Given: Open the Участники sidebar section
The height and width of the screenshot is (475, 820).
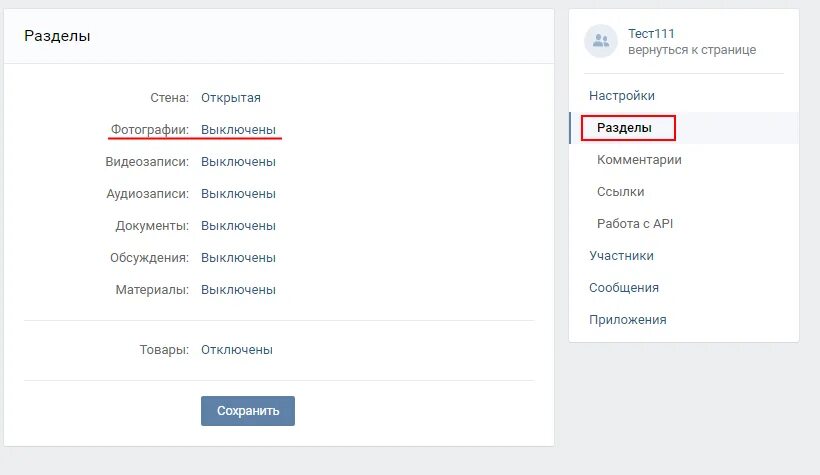Looking at the screenshot, I should pyautogui.click(x=621, y=256).
